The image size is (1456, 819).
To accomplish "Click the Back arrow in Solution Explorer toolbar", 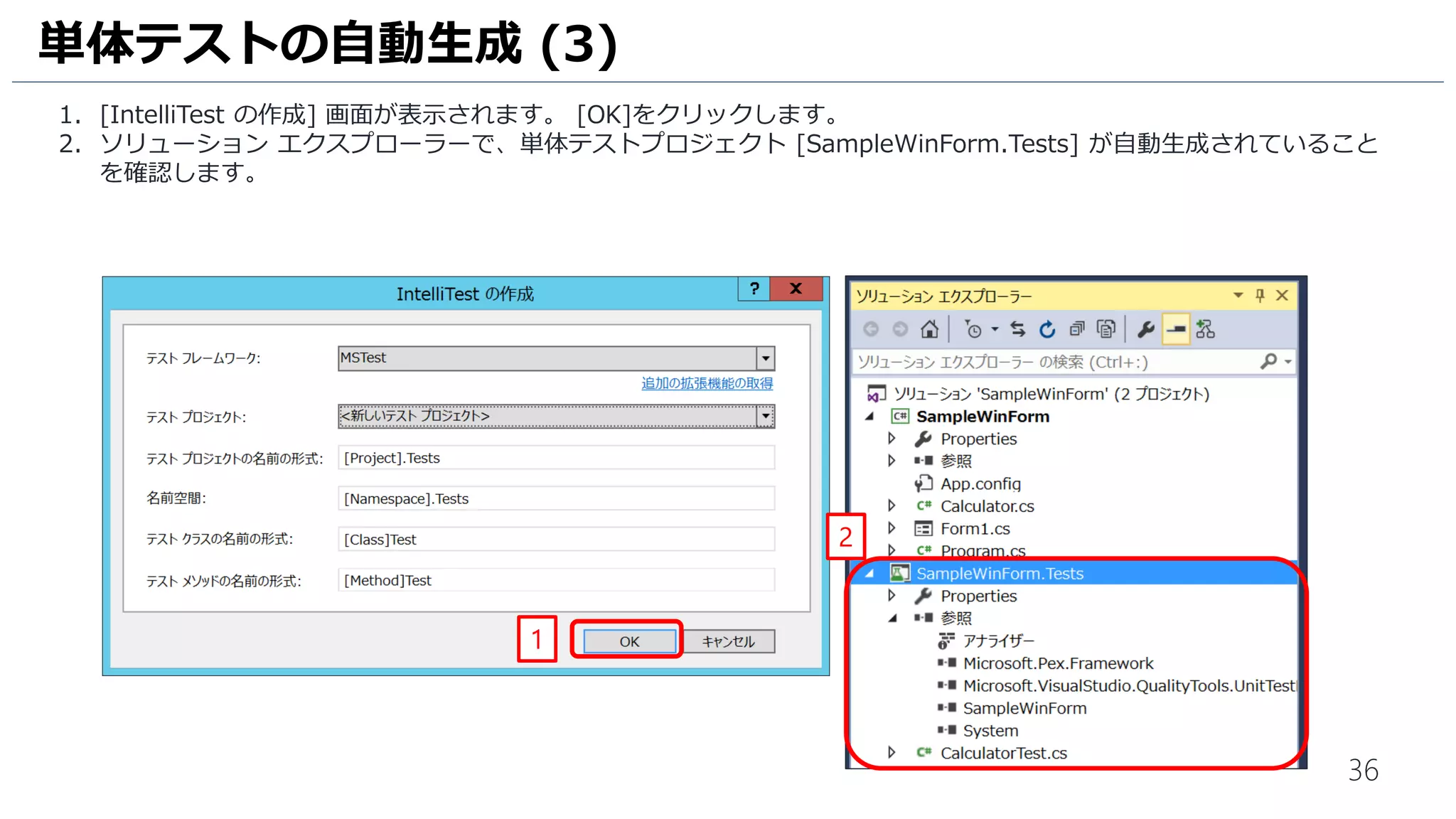I will point(871,329).
